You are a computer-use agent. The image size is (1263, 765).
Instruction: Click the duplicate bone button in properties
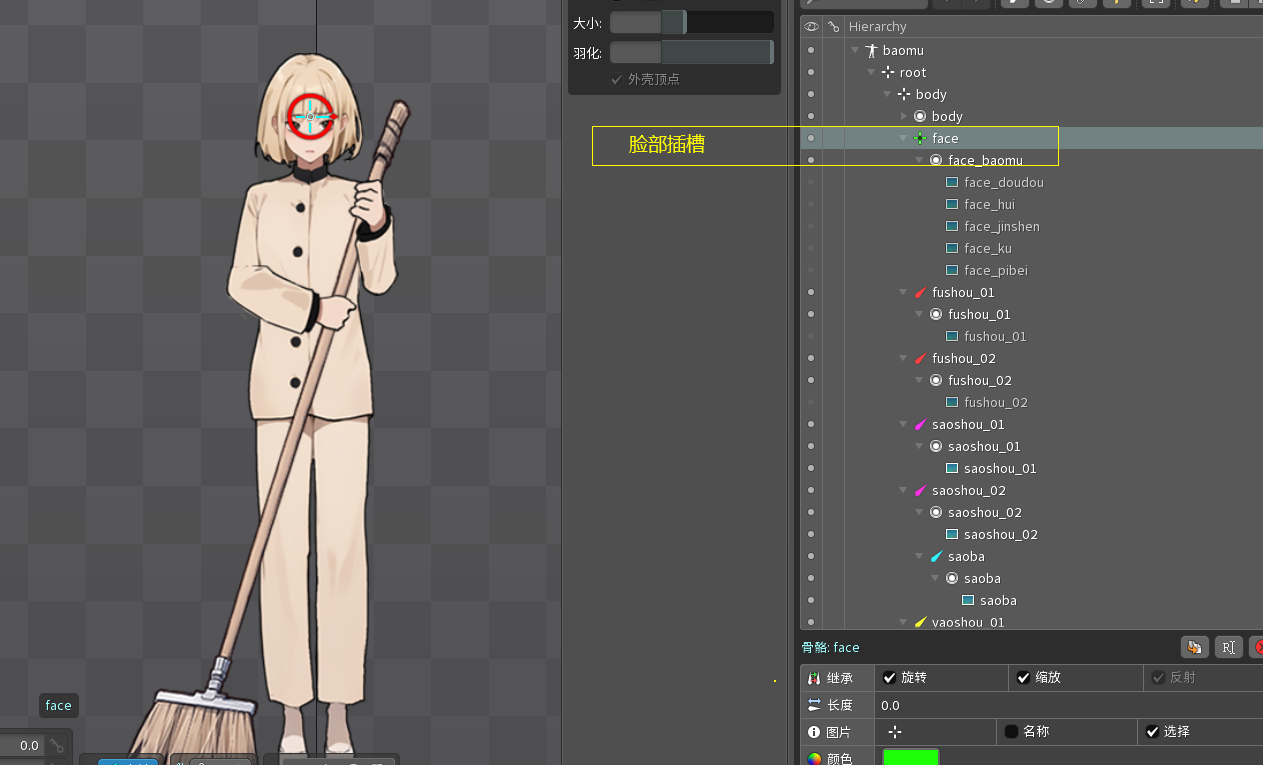1193,647
